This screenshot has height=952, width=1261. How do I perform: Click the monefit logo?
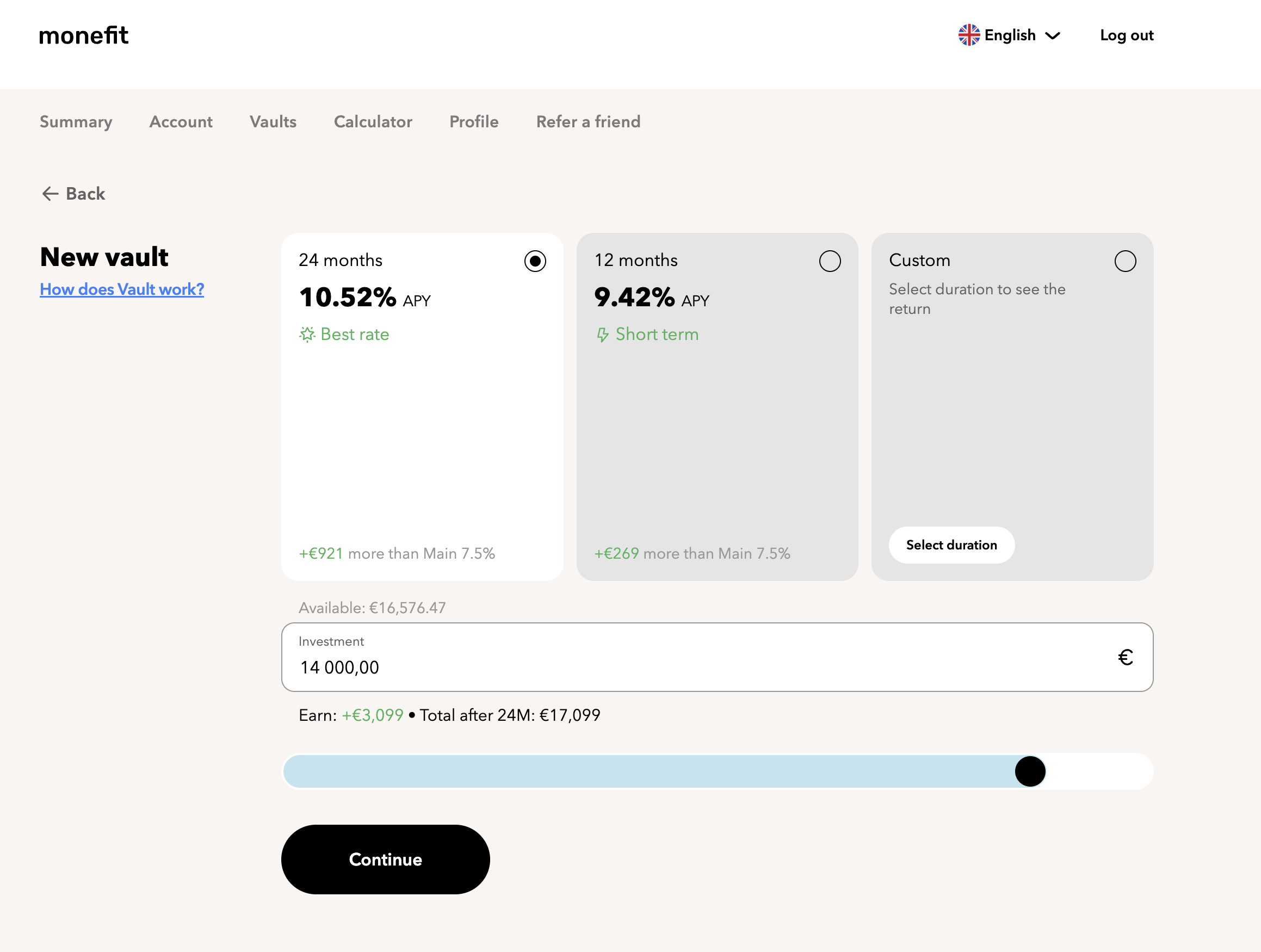coord(84,35)
